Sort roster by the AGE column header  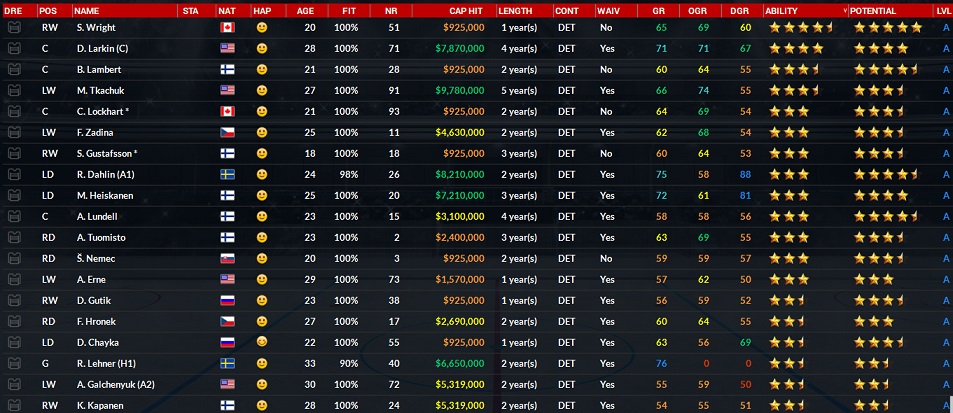click(x=305, y=9)
